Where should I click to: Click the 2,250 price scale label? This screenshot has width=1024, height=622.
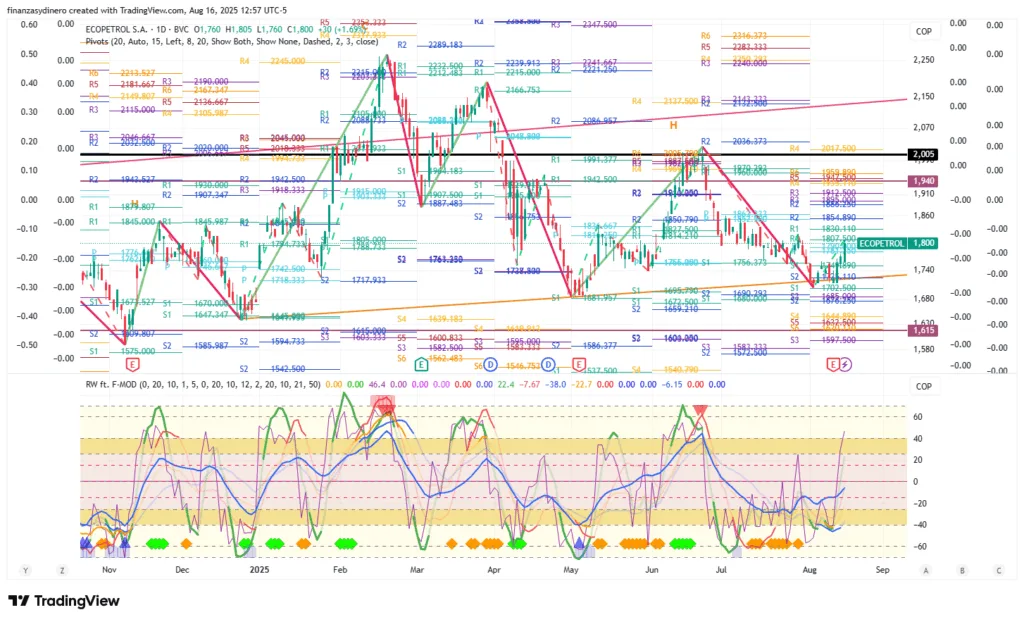click(x=923, y=59)
